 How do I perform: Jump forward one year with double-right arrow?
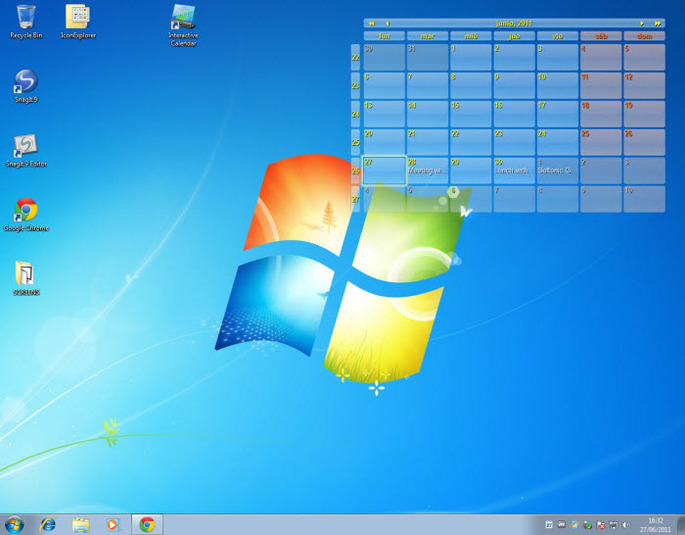(x=657, y=23)
